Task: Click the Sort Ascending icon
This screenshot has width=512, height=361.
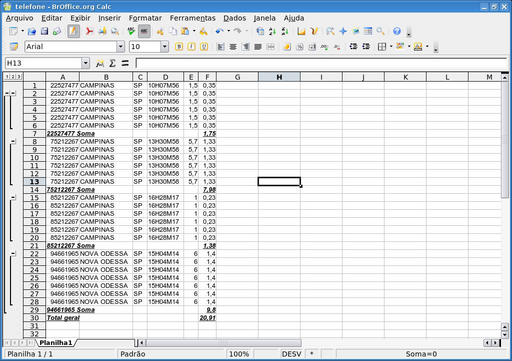Action: tap(272, 31)
